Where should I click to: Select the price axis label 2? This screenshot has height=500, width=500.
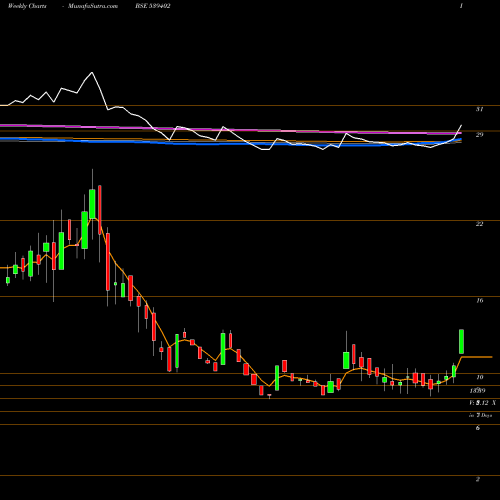coord(478,479)
